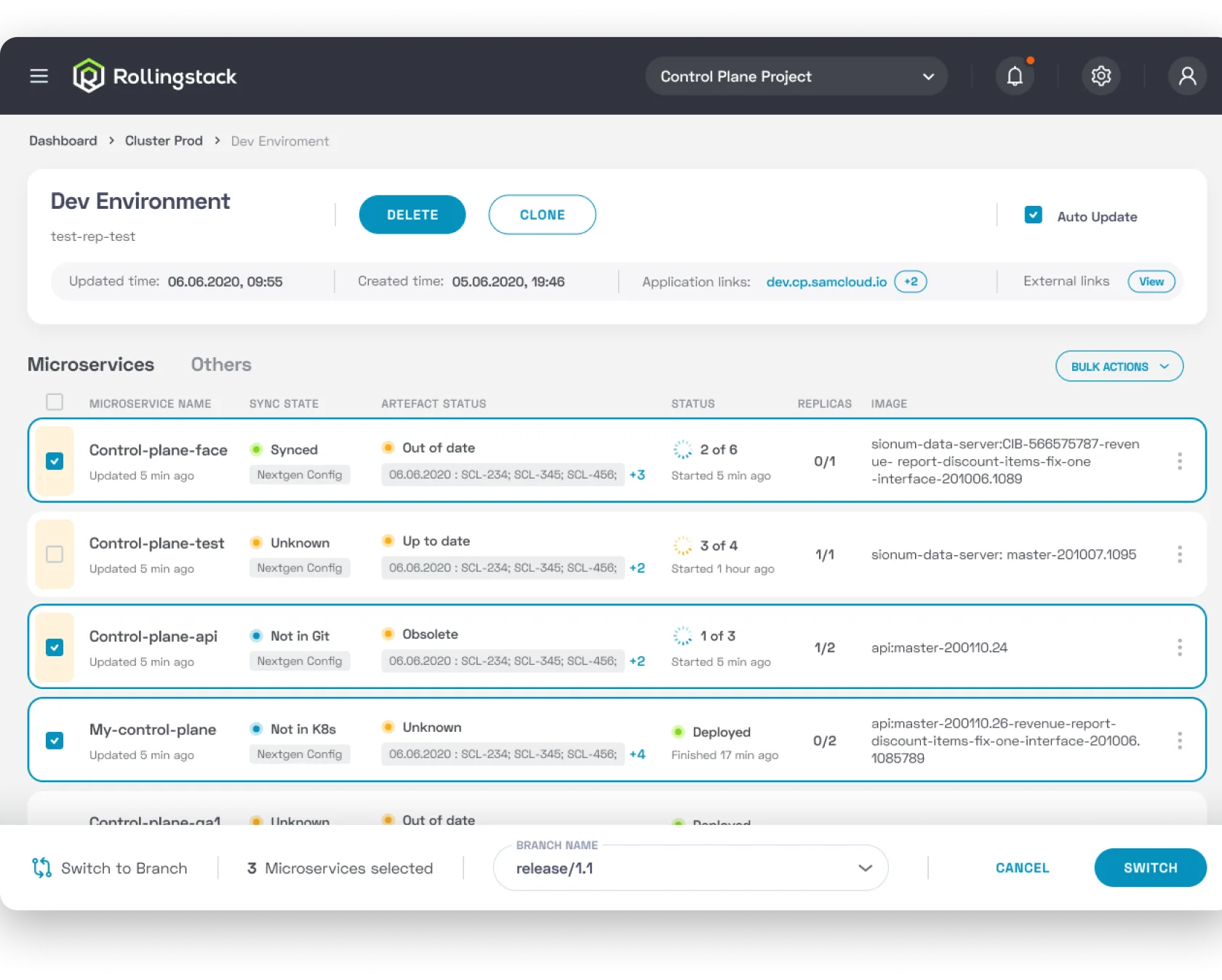The height and width of the screenshot is (980, 1222).
Task: Click green Deployed status dot for My-control-plane
Action: 678,732
